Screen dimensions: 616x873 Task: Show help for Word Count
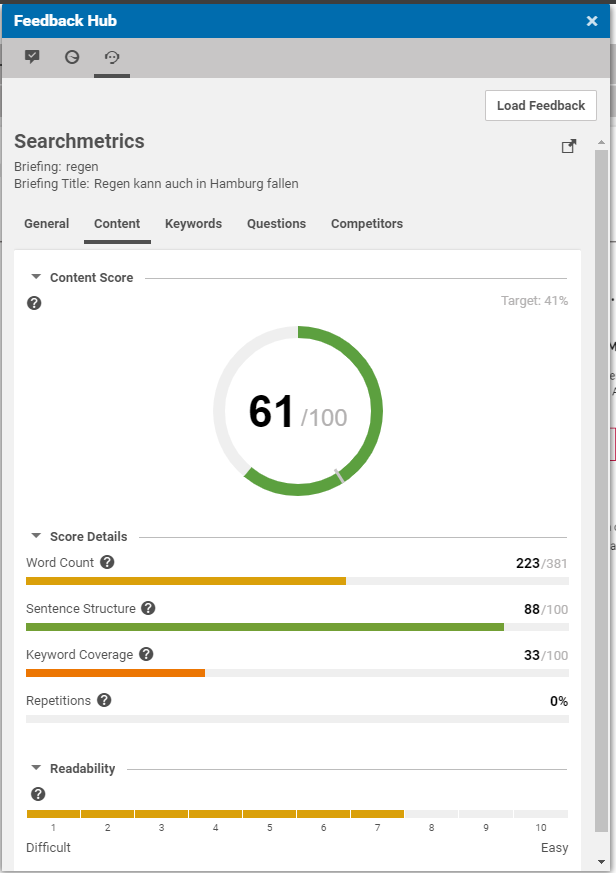click(x=108, y=562)
